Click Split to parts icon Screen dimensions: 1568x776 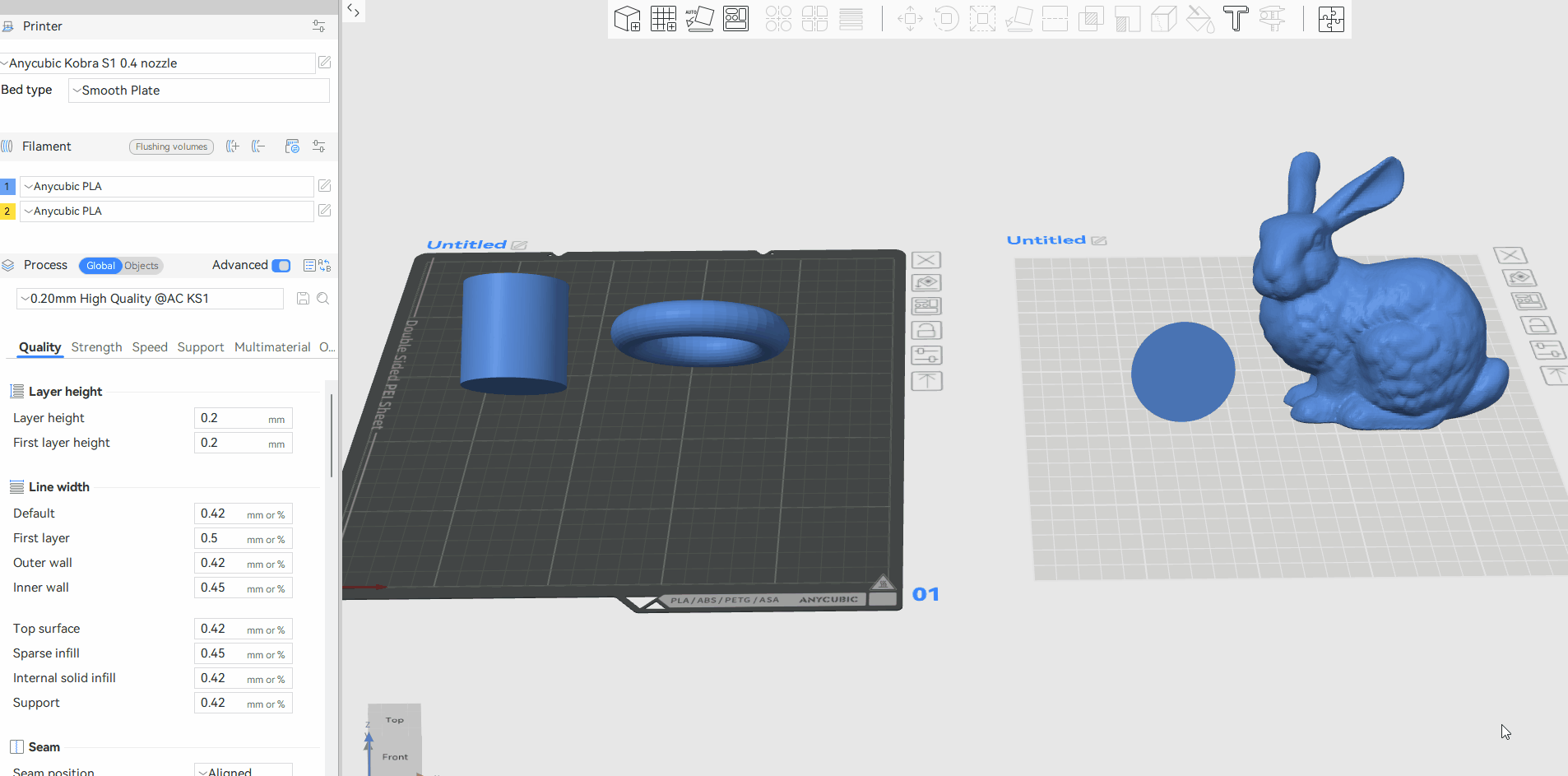(814, 18)
